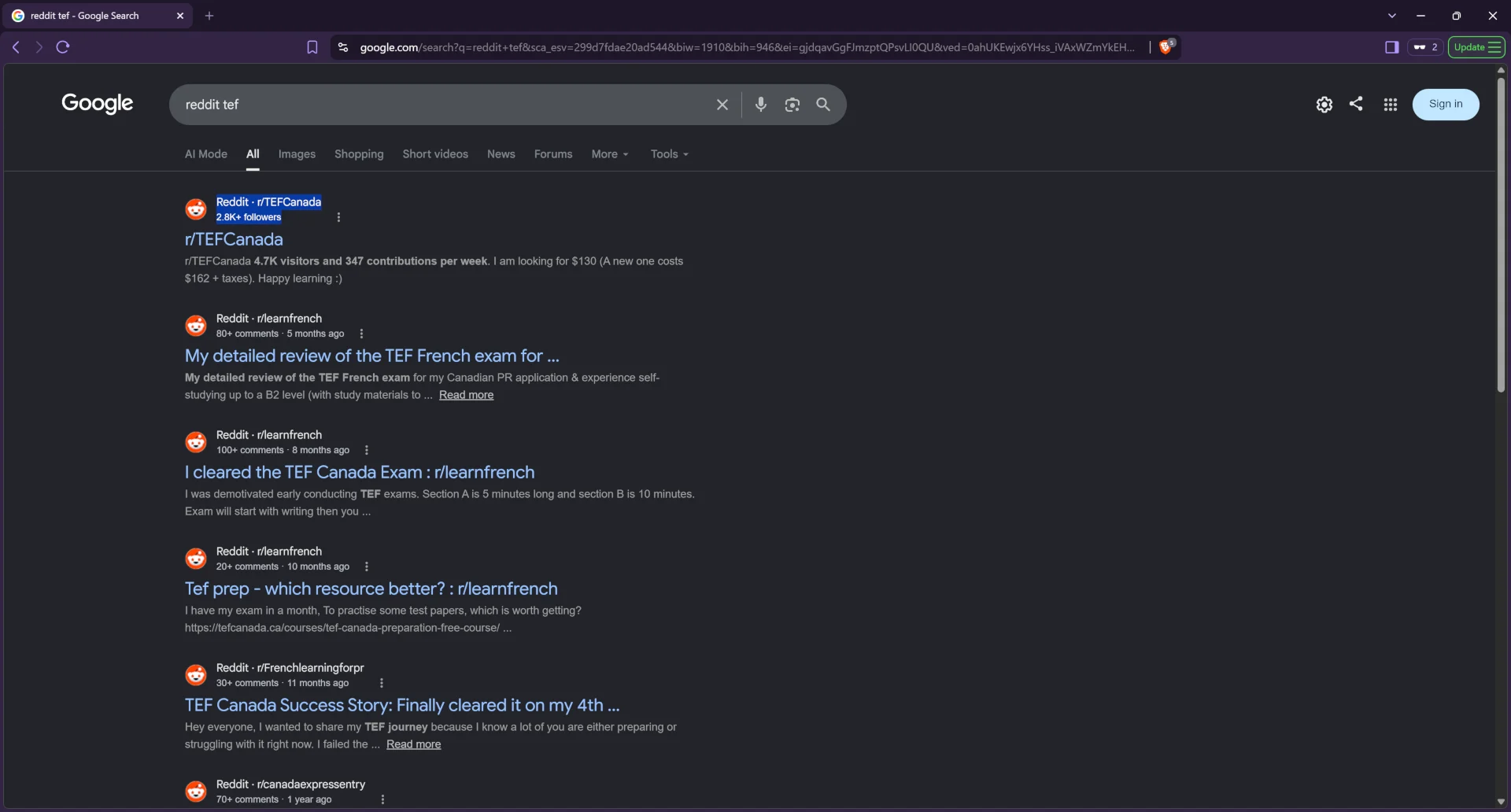The height and width of the screenshot is (812, 1511).
Task: Open three-dot menu for 5 months ago result
Action: pos(361,334)
